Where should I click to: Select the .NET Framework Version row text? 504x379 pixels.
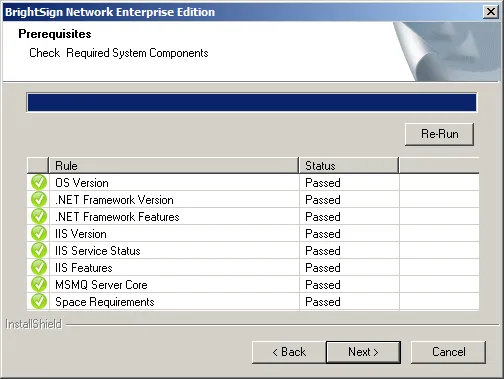click(114, 200)
